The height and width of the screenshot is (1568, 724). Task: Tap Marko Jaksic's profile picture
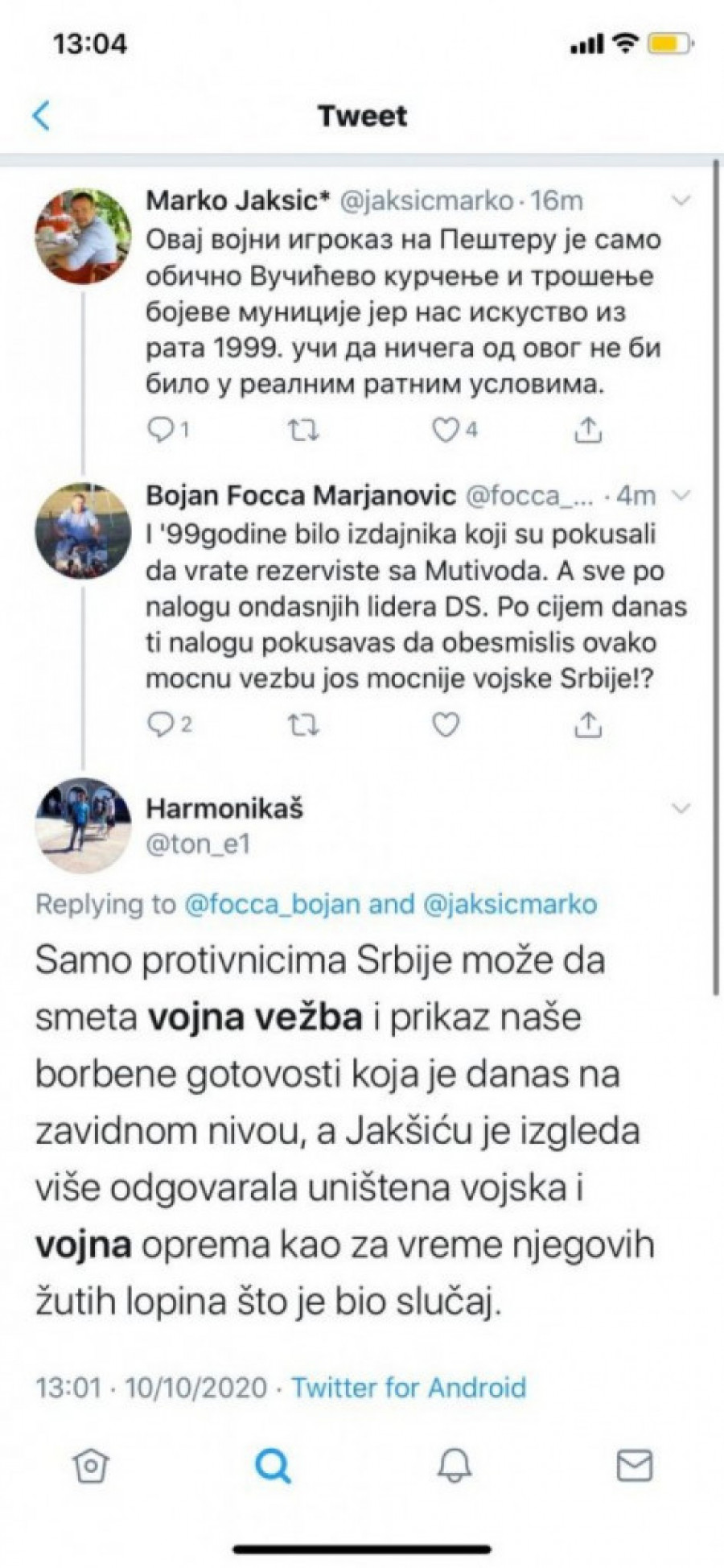tap(83, 237)
